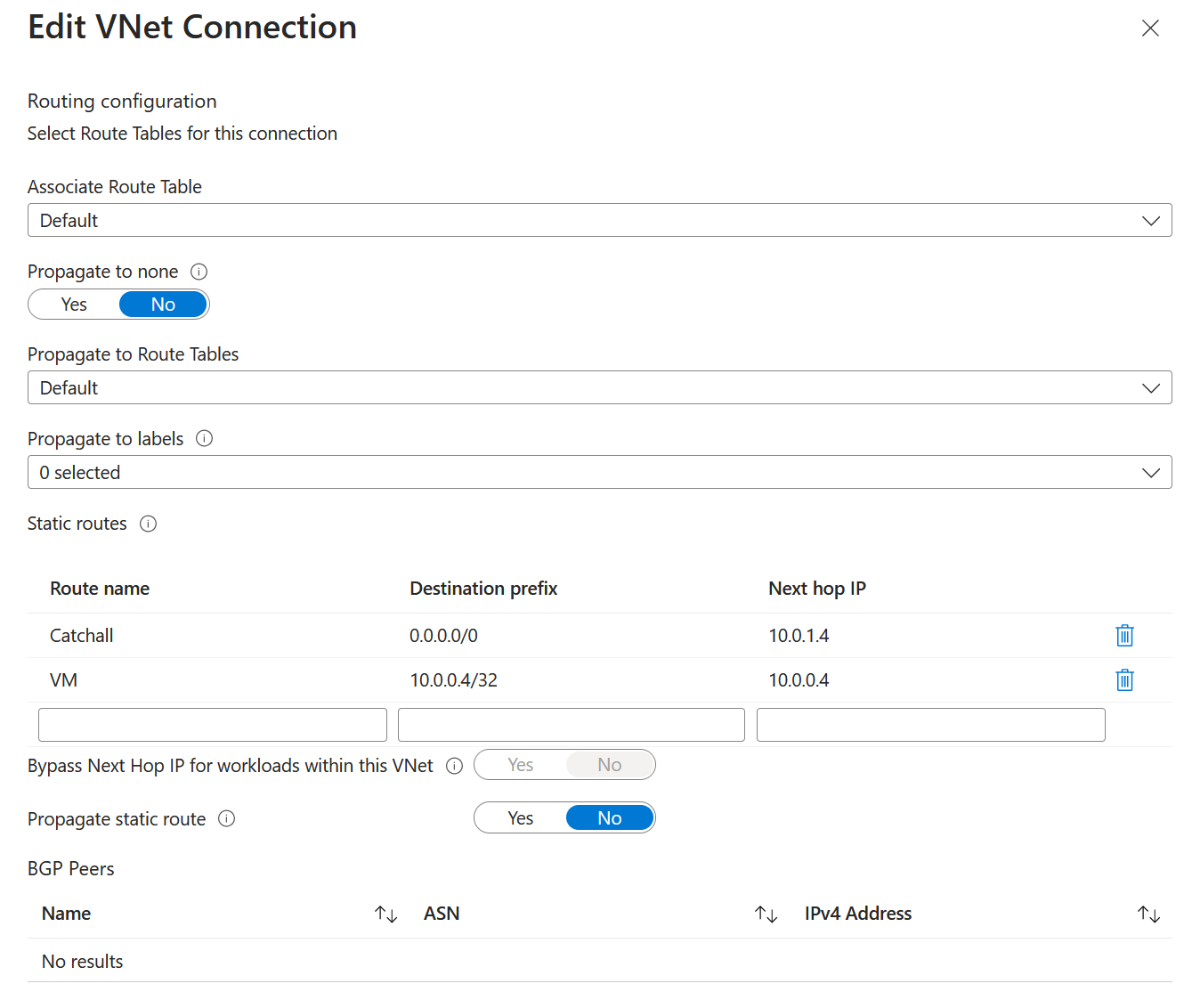This screenshot has width=1192, height=1008.
Task: Open the Associate Route Table dropdown
Action: click(599, 220)
